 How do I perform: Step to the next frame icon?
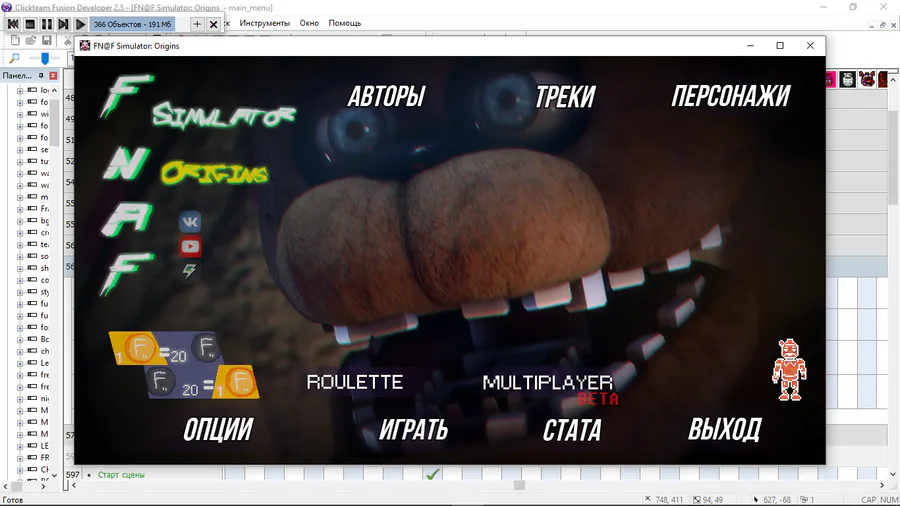63,24
